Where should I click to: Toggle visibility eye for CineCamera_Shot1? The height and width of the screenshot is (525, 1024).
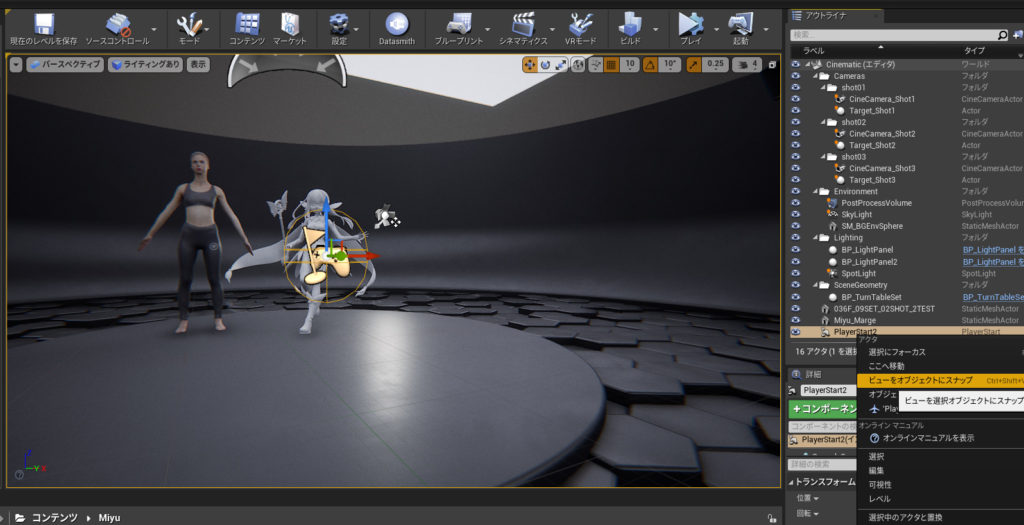pos(796,99)
